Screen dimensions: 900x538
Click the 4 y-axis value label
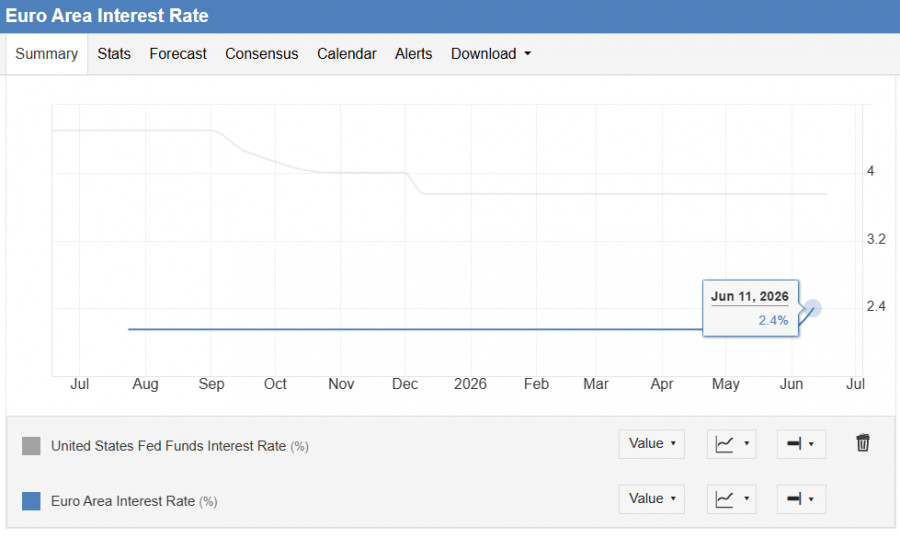(x=871, y=171)
